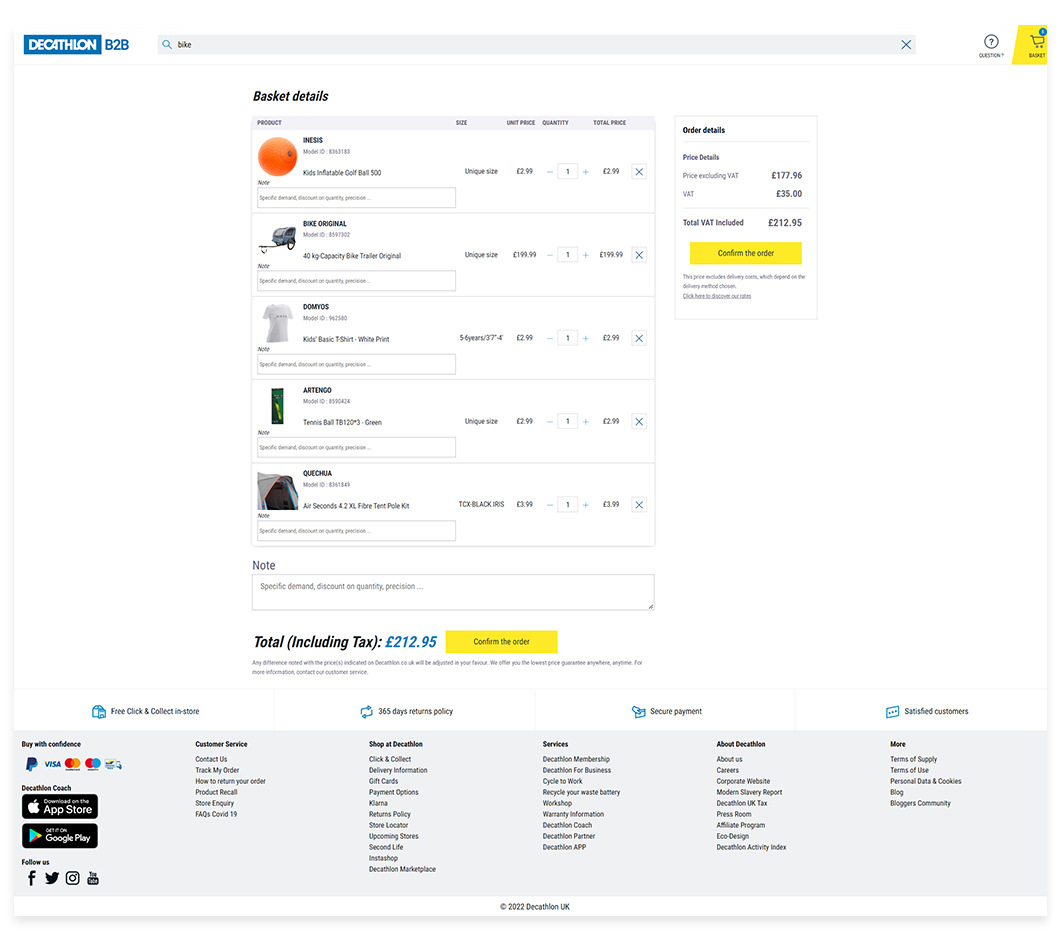1061x941 pixels.
Task: Clear the search field with X icon
Action: pos(906,45)
